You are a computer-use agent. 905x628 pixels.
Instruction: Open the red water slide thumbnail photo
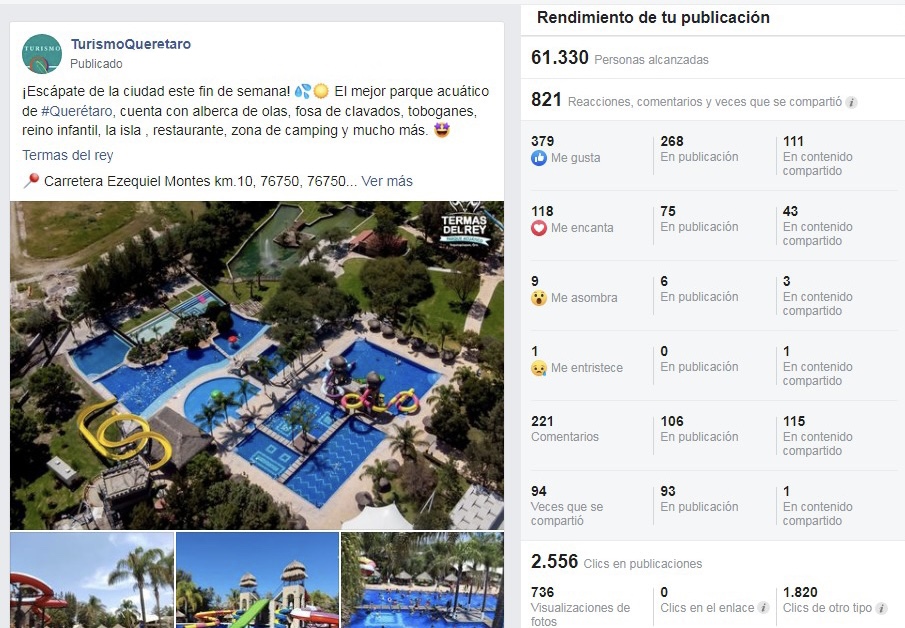[92, 580]
